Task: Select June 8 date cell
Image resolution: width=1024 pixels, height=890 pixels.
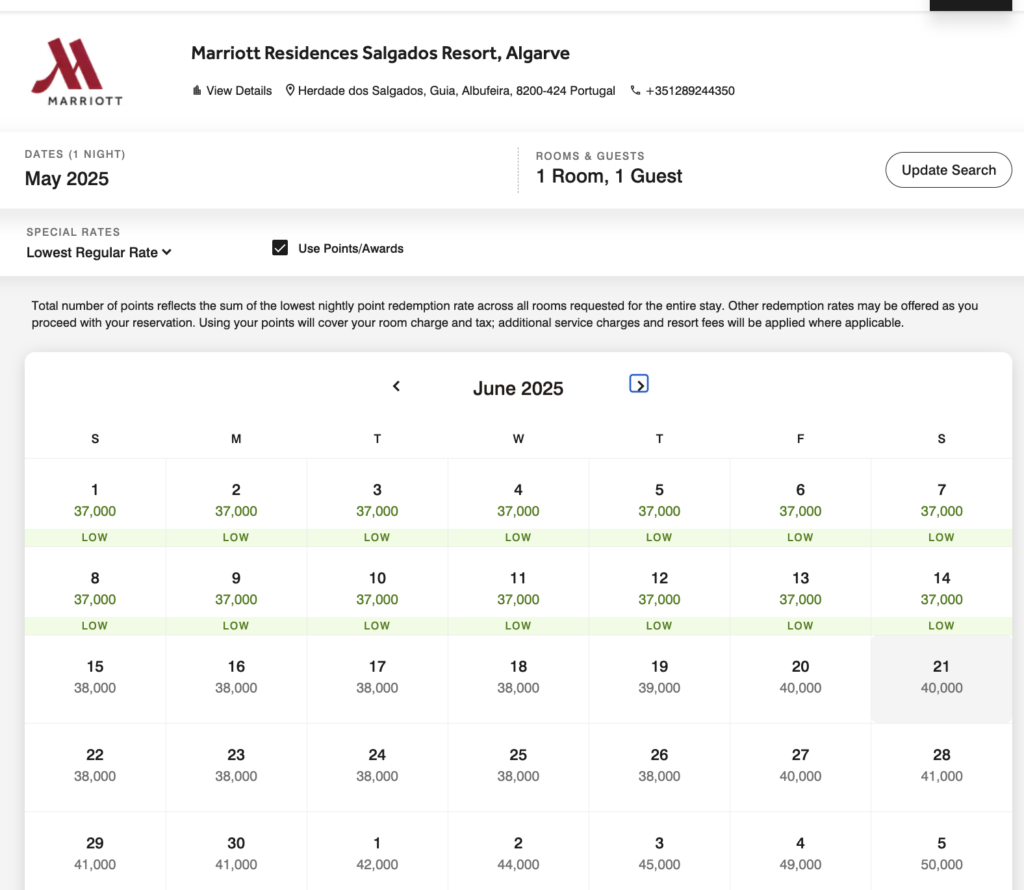Action: click(95, 591)
